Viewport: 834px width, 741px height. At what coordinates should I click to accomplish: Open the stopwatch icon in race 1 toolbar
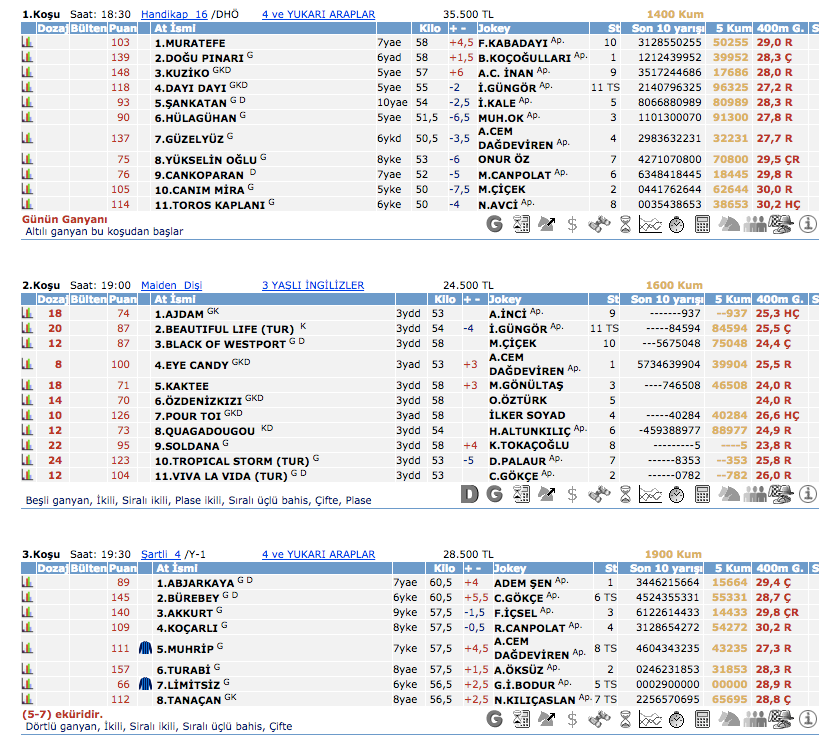677,225
